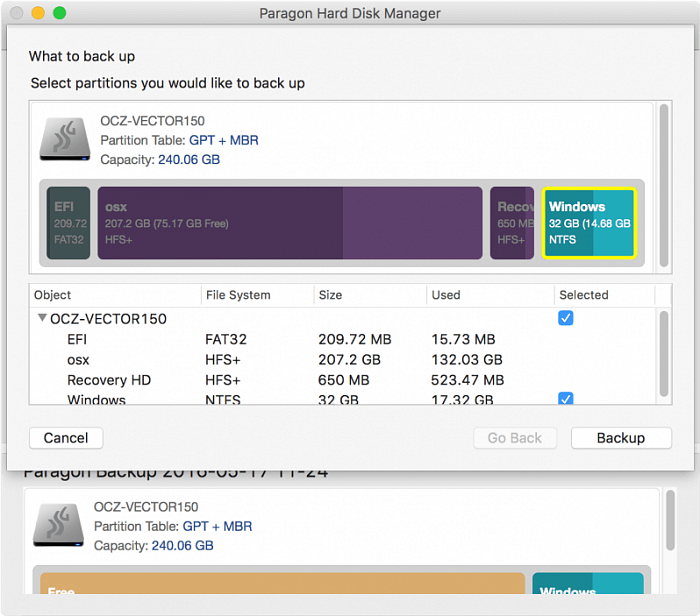Screen dimensions: 700x616
Task: Click the 132.03 GB used value for osx
Action: click(x=467, y=360)
